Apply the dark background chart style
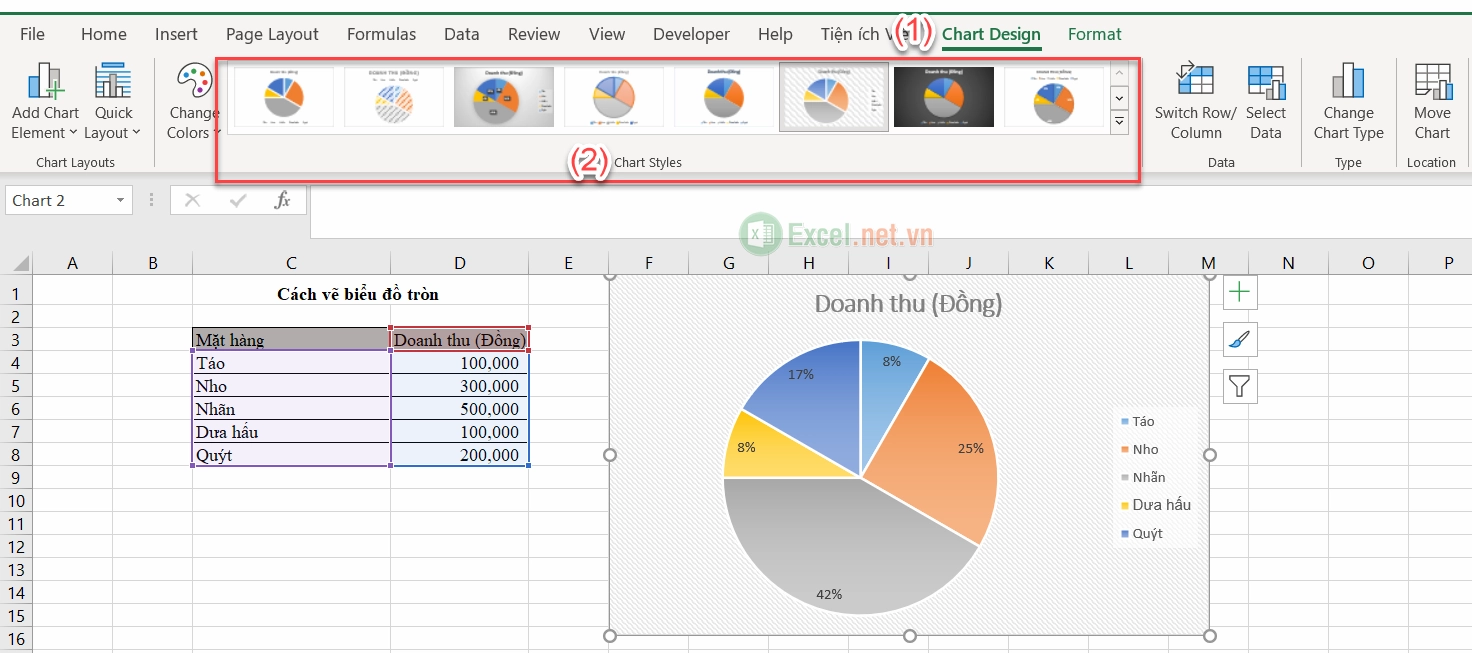This screenshot has height=653, width=1472. tap(944, 97)
